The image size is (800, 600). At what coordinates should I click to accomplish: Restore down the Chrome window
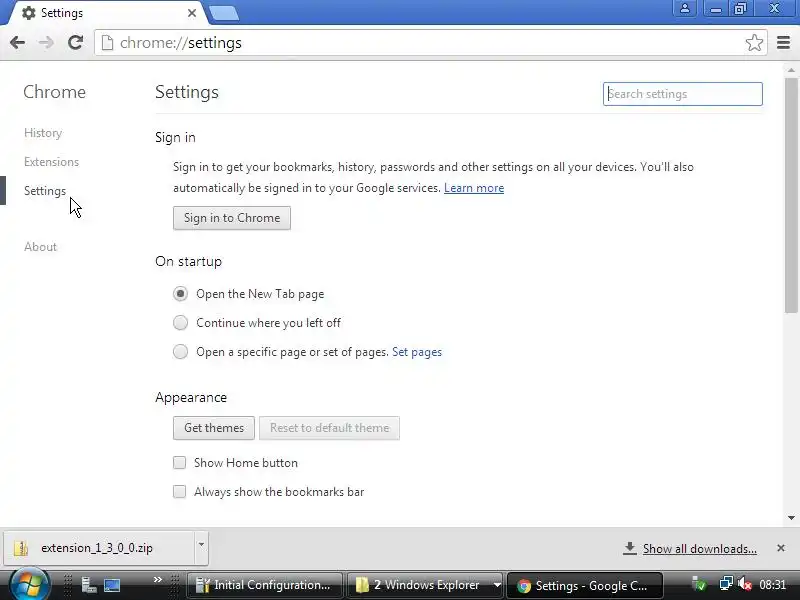tap(740, 8)
